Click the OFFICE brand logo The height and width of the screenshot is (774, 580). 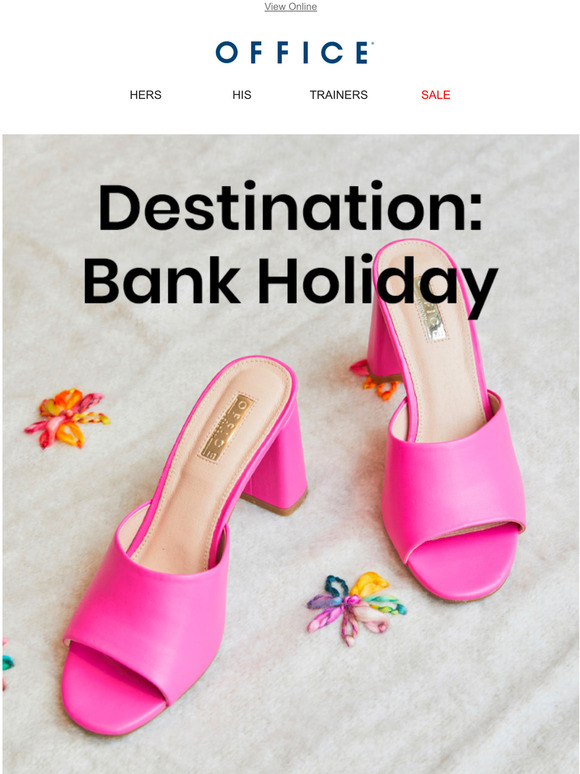point(294,52)
